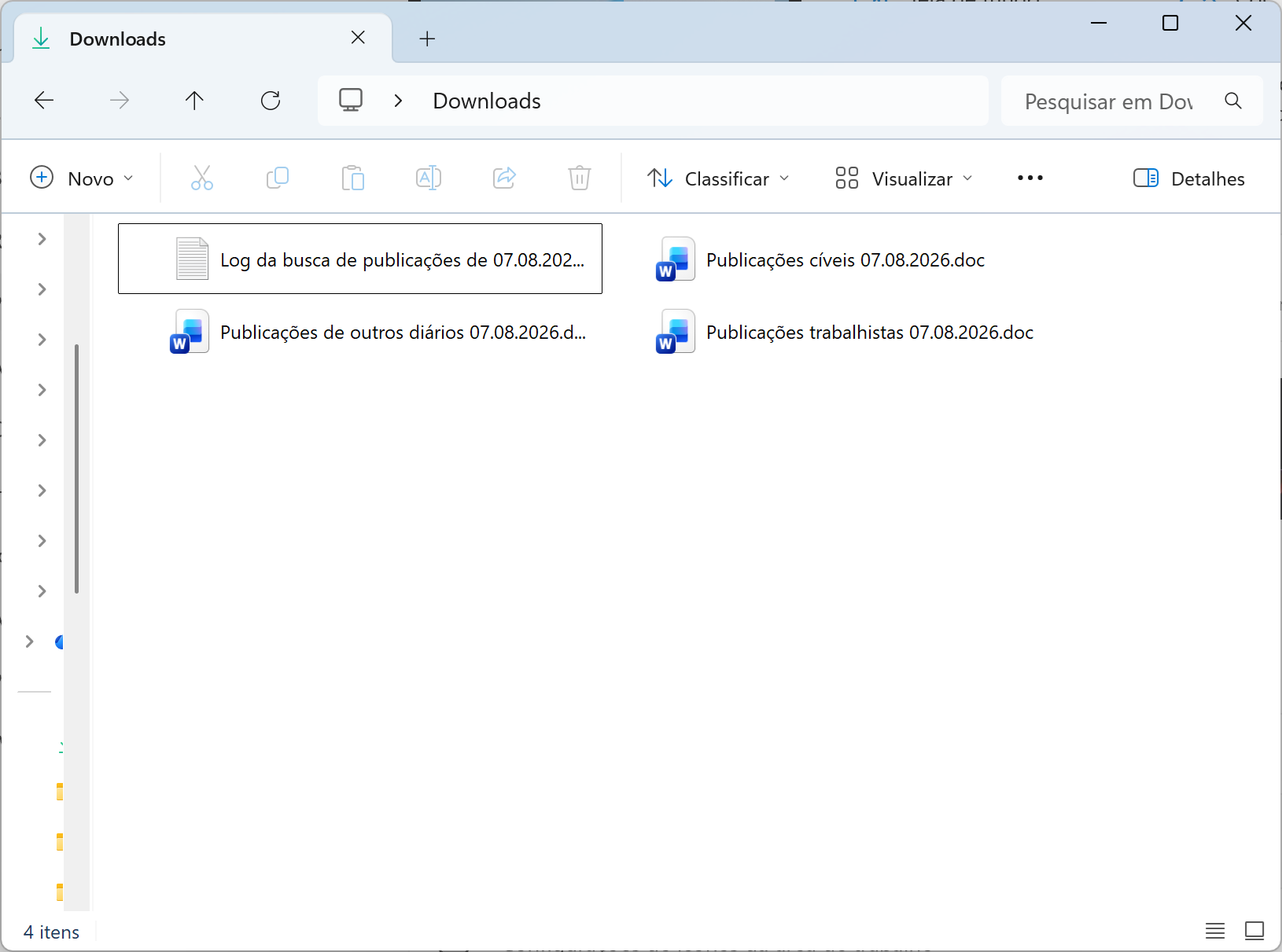Open the three-dots more options menu
Viewport: 1282px width, 952px height.
1030,178
